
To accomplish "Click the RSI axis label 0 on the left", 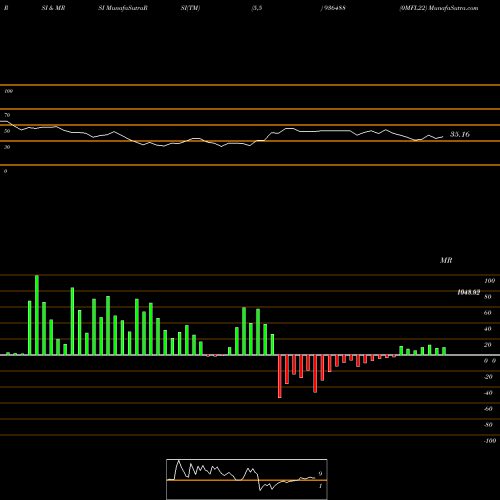I will 5,171.
